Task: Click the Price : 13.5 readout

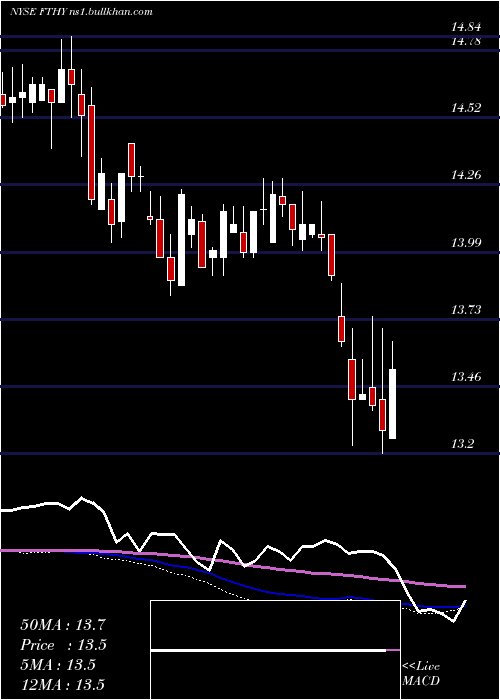Action: click(x=64, y=645)
